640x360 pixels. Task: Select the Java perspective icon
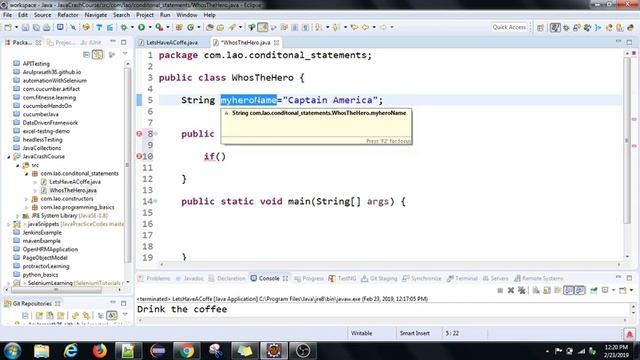(x=555, y=27)
